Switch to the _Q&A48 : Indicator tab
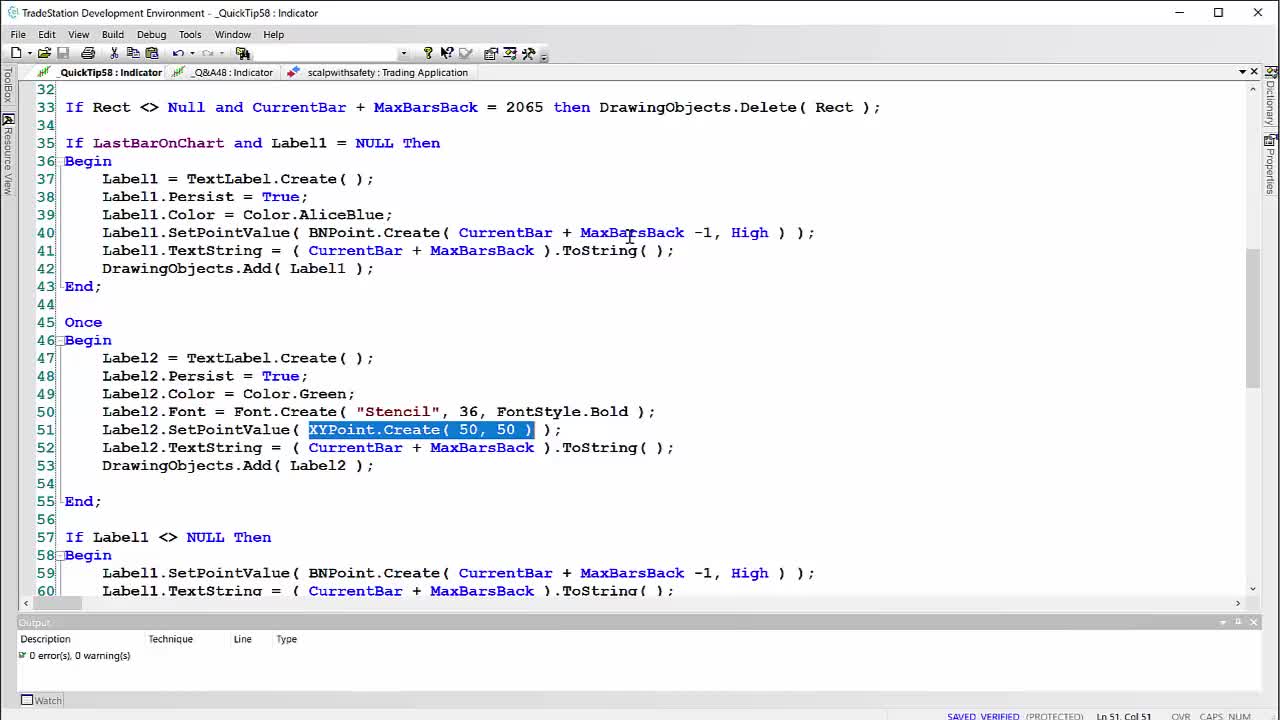This screenshot has height=720, width=1280. pyautogui.click(x=224, y=72)
